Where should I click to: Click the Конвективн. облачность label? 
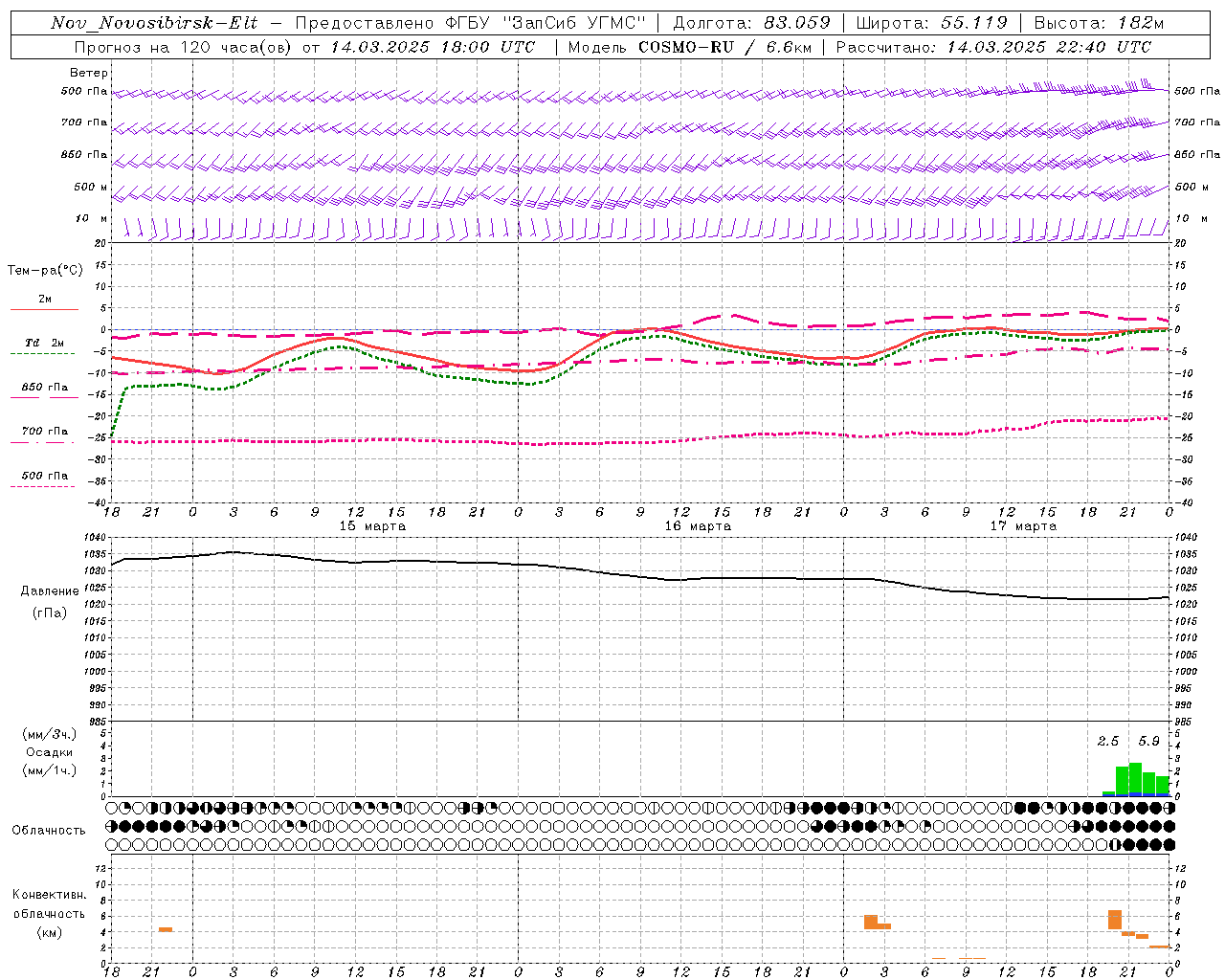49,904
